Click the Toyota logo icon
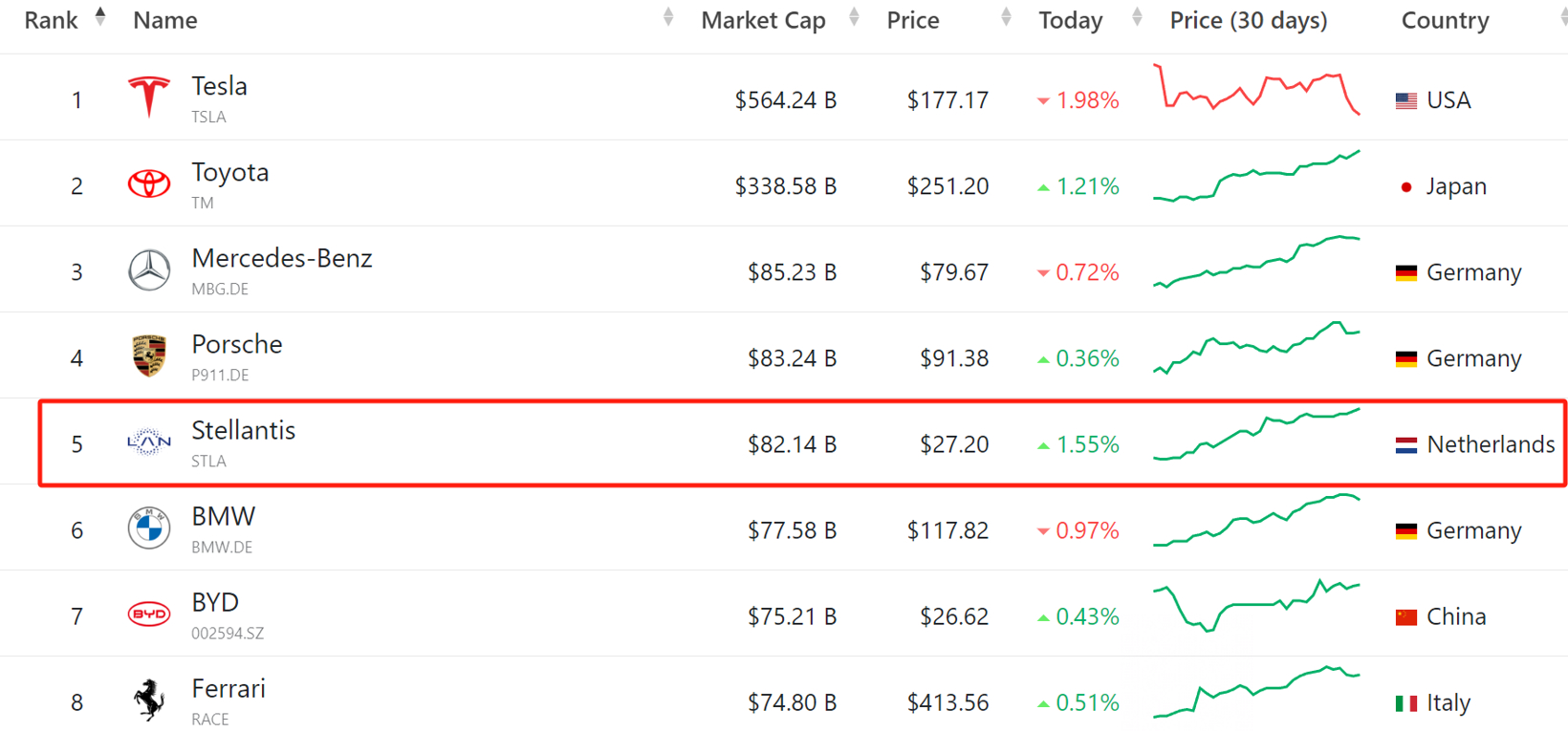The height and width of the screenshot is (732, 1568). pos(149,183)
